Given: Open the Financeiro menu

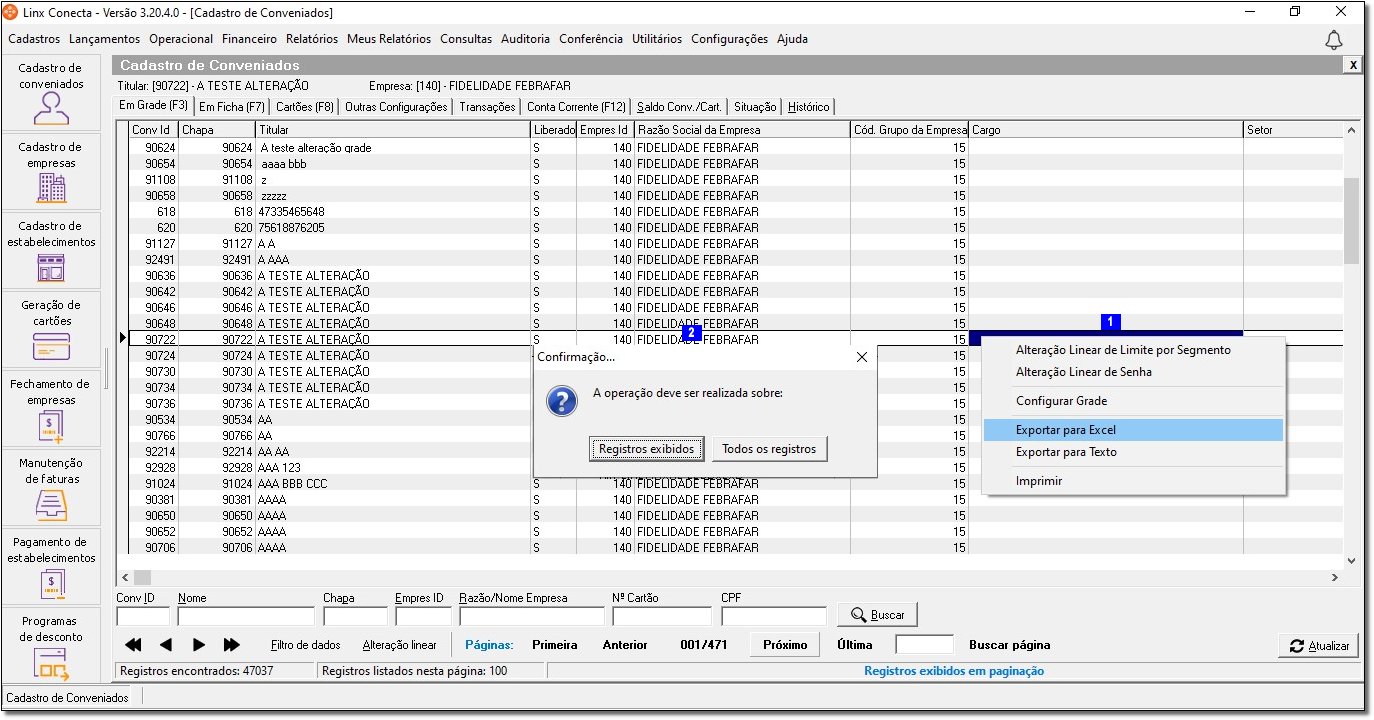Looking at the screenshot, I should [249, 39].
